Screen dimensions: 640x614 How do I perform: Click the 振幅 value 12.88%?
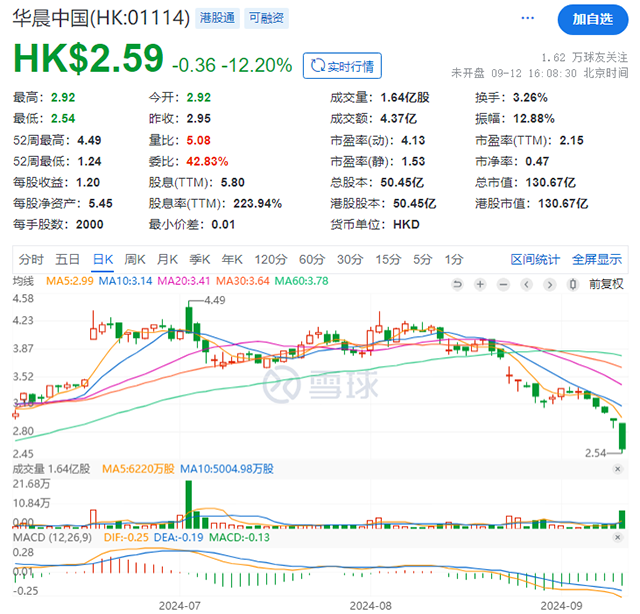[x=534, y=119]
